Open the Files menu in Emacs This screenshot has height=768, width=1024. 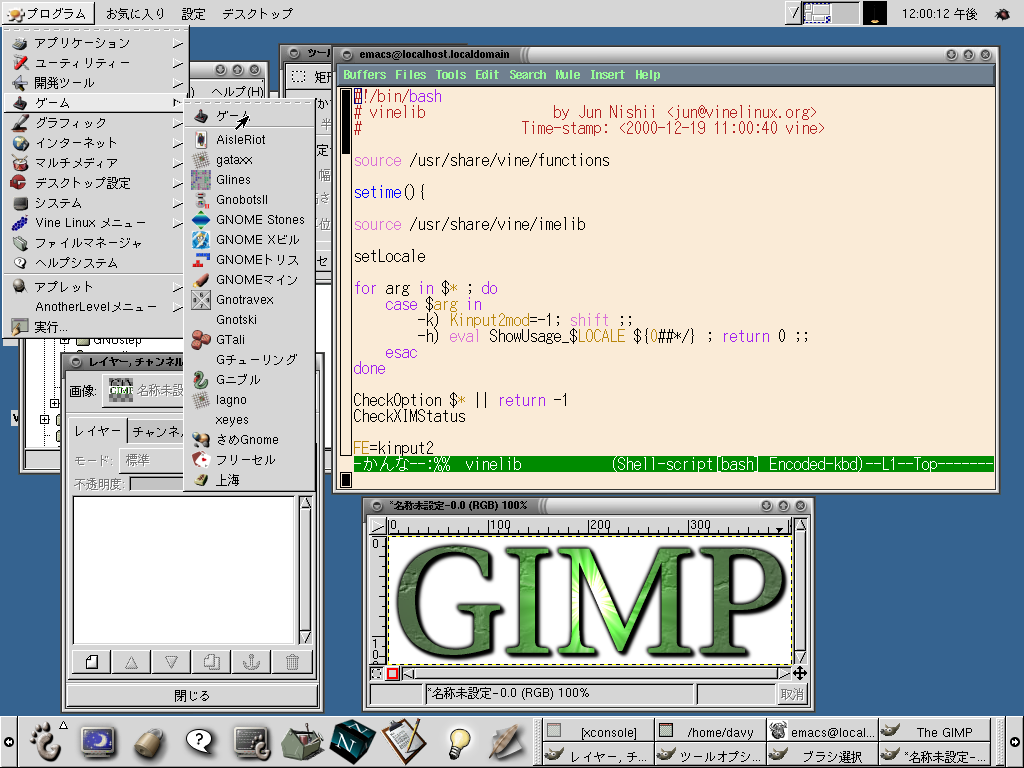(x=410, y=75)
